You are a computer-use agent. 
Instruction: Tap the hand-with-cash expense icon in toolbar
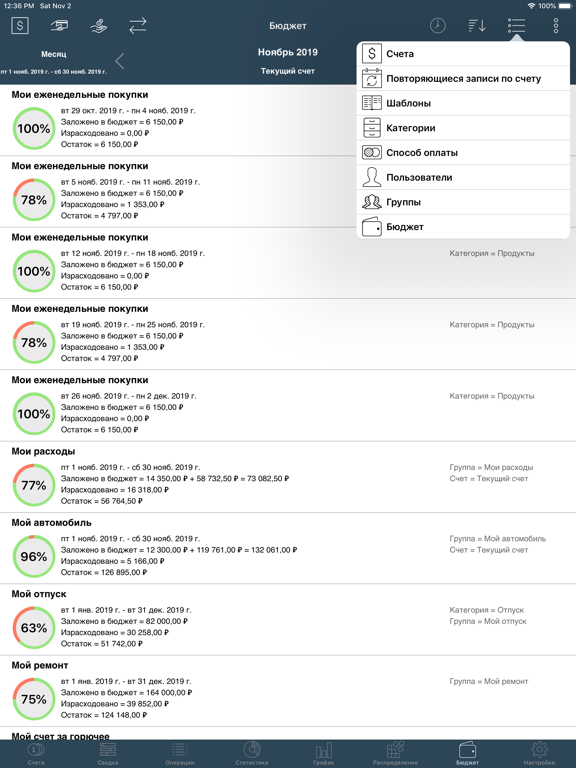(x=59, y=25)
